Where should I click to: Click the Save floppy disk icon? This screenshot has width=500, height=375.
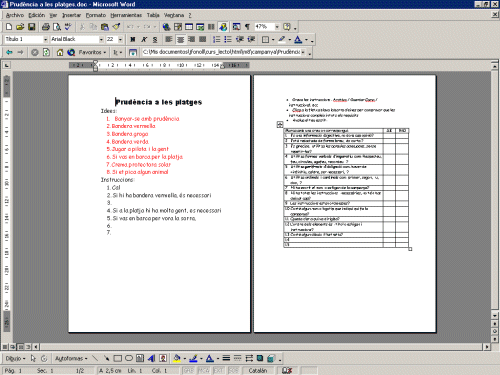[32, 27]
